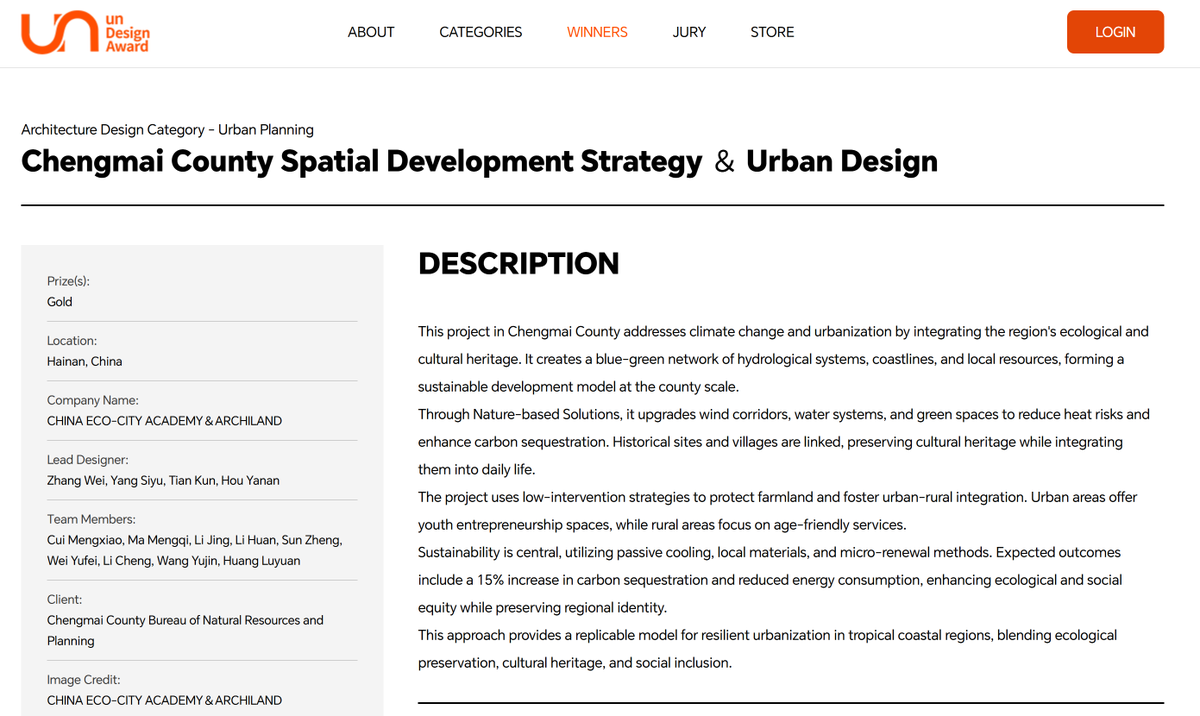
Task: Click the line starting The project uses low-intervention
Action: pos(778,497)
